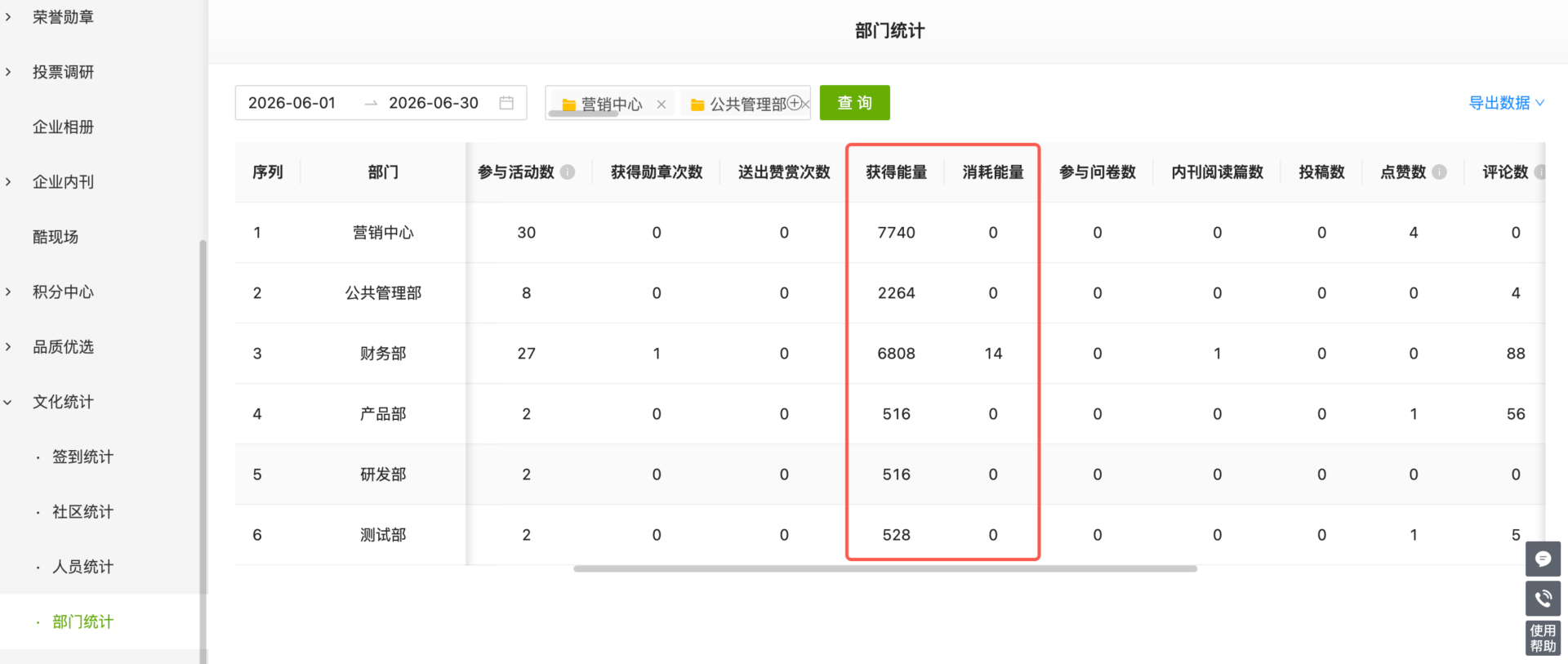Click the 内刊阅读篇数 column header
This screenshot has height=664, width=1568.
pyautogui.click(x=1217, y=172)
